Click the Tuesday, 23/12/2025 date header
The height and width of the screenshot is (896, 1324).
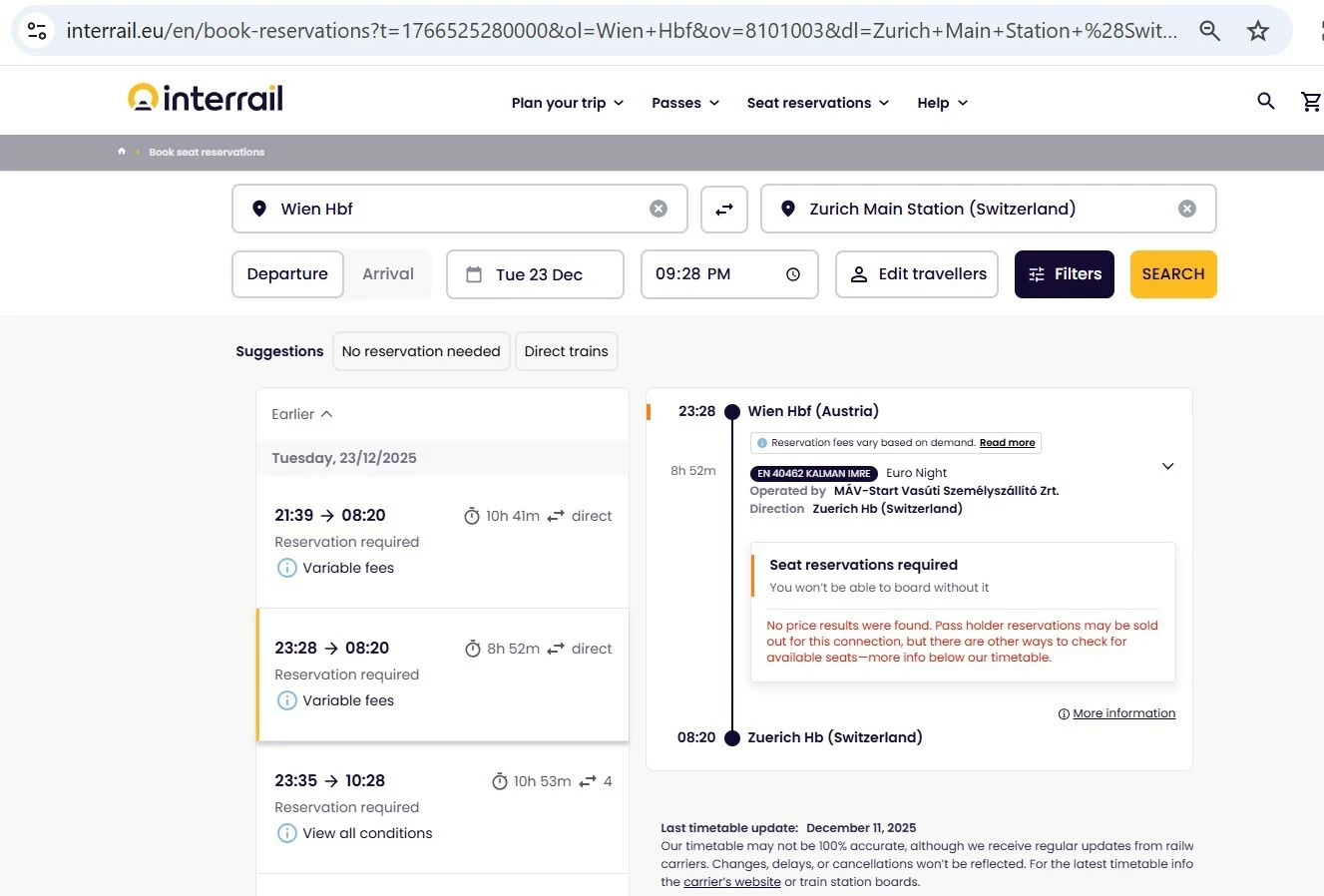344,458
